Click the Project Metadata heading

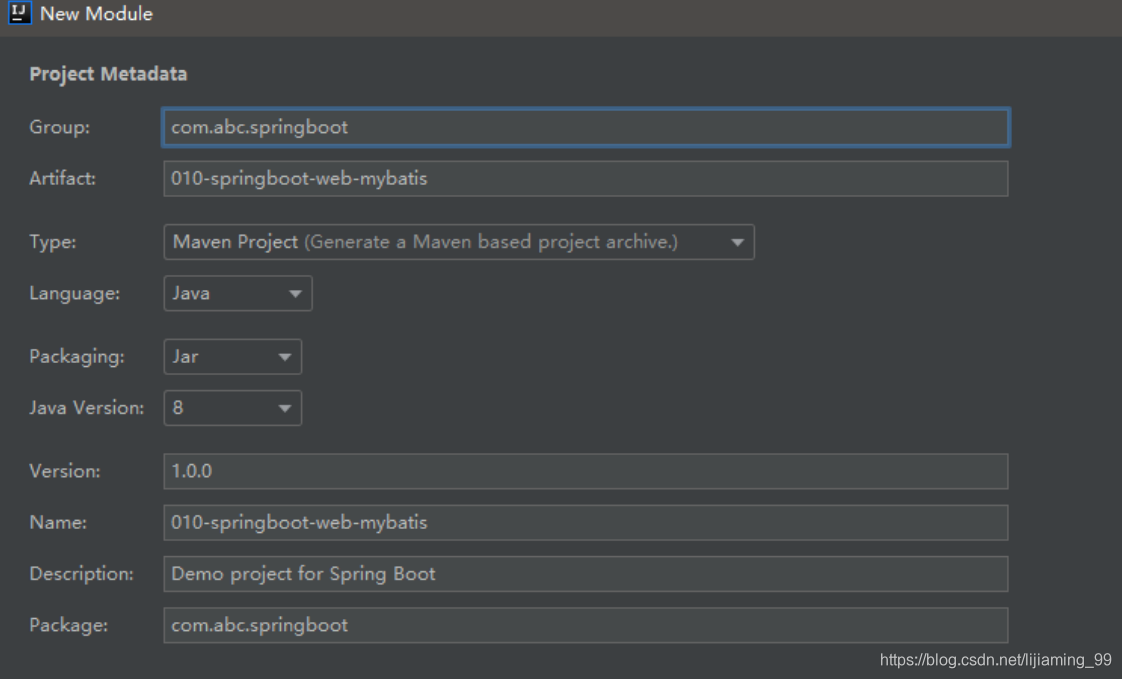pos(108,74)
